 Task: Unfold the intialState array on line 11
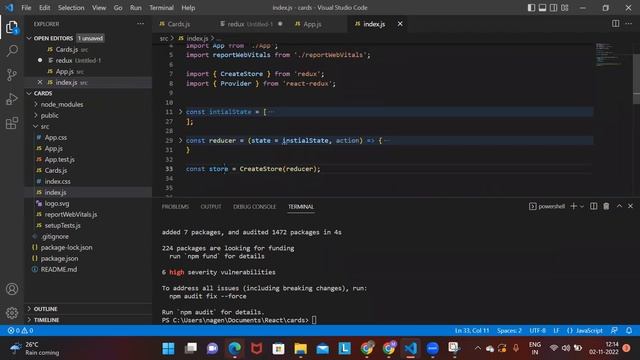coord(180,112)
